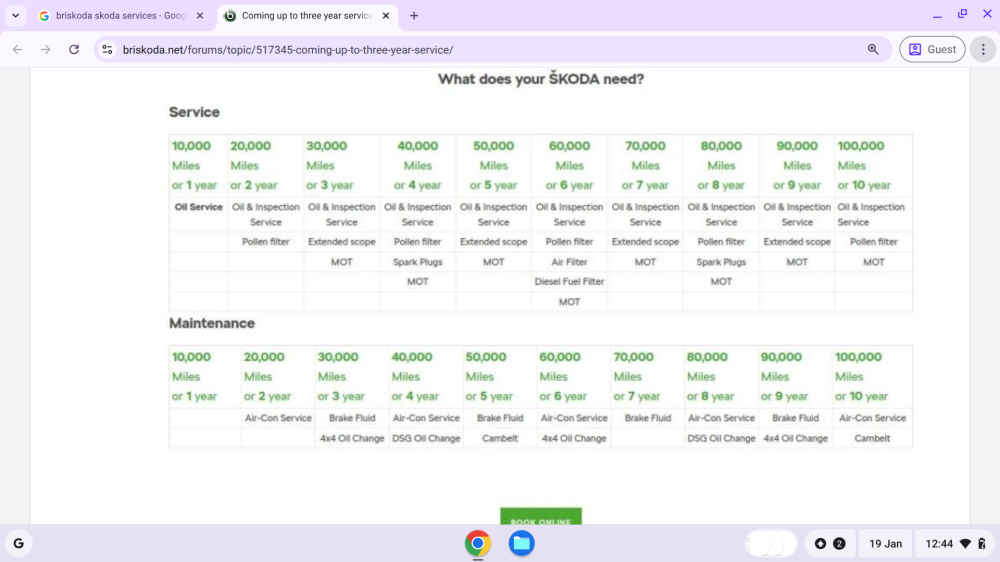Open the tab search dropdown arrow
Image resolution: width=1000 pixels, height=562 pixels.
(15, 16)
